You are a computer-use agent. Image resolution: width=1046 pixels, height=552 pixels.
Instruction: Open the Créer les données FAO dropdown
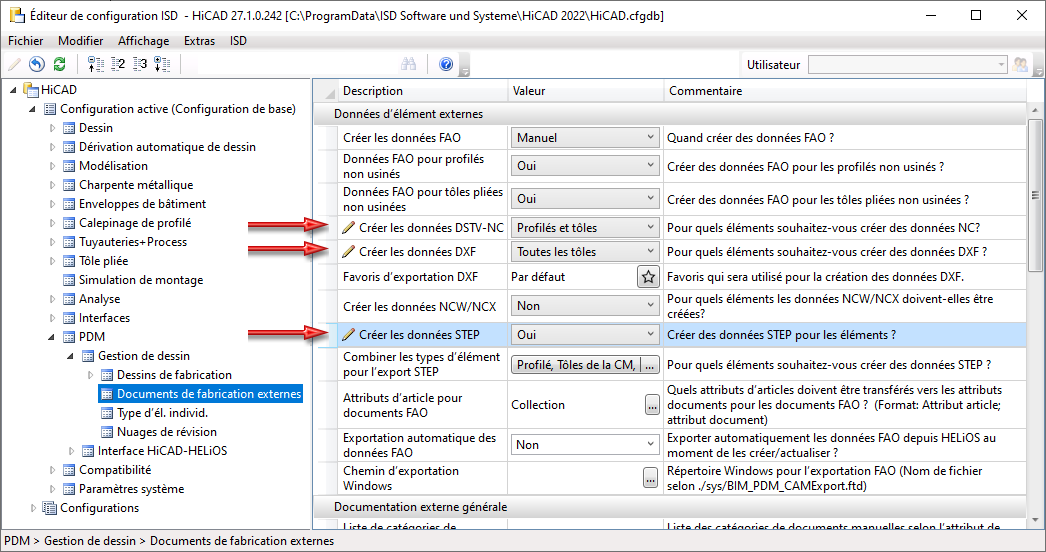[585, 137]
